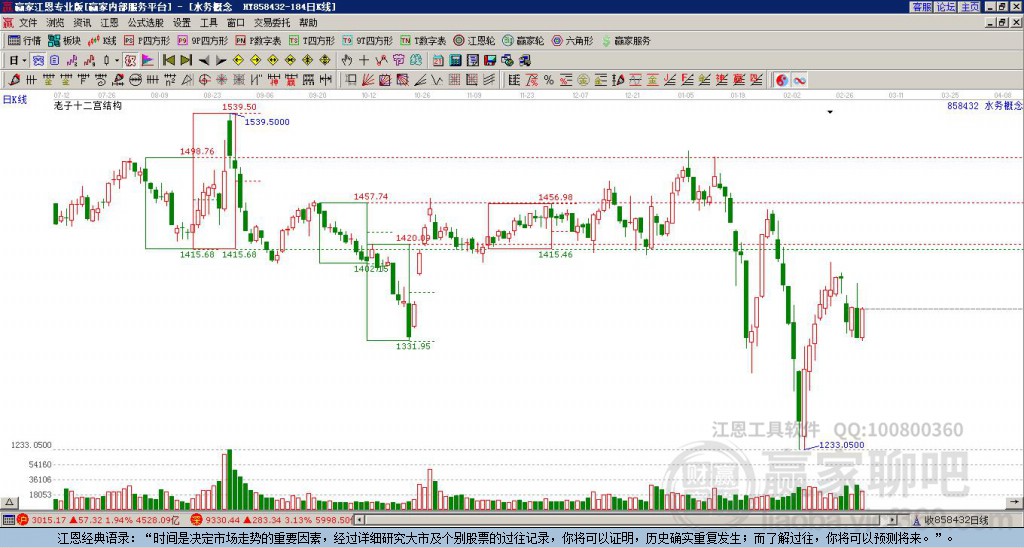Click the 9330.44 index status entry

point(272,520)
